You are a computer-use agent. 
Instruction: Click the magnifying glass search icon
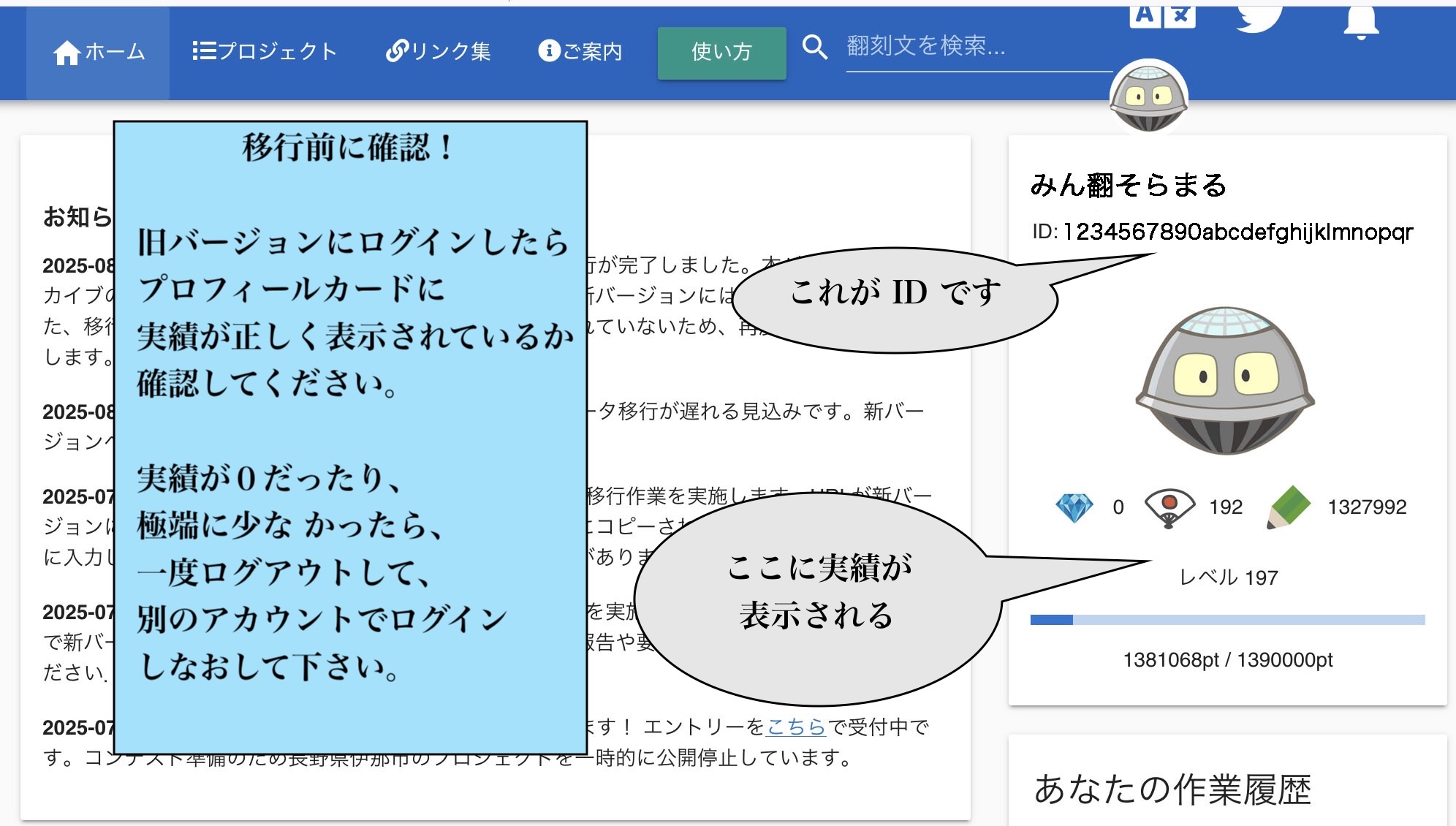[x=814, y=48]
